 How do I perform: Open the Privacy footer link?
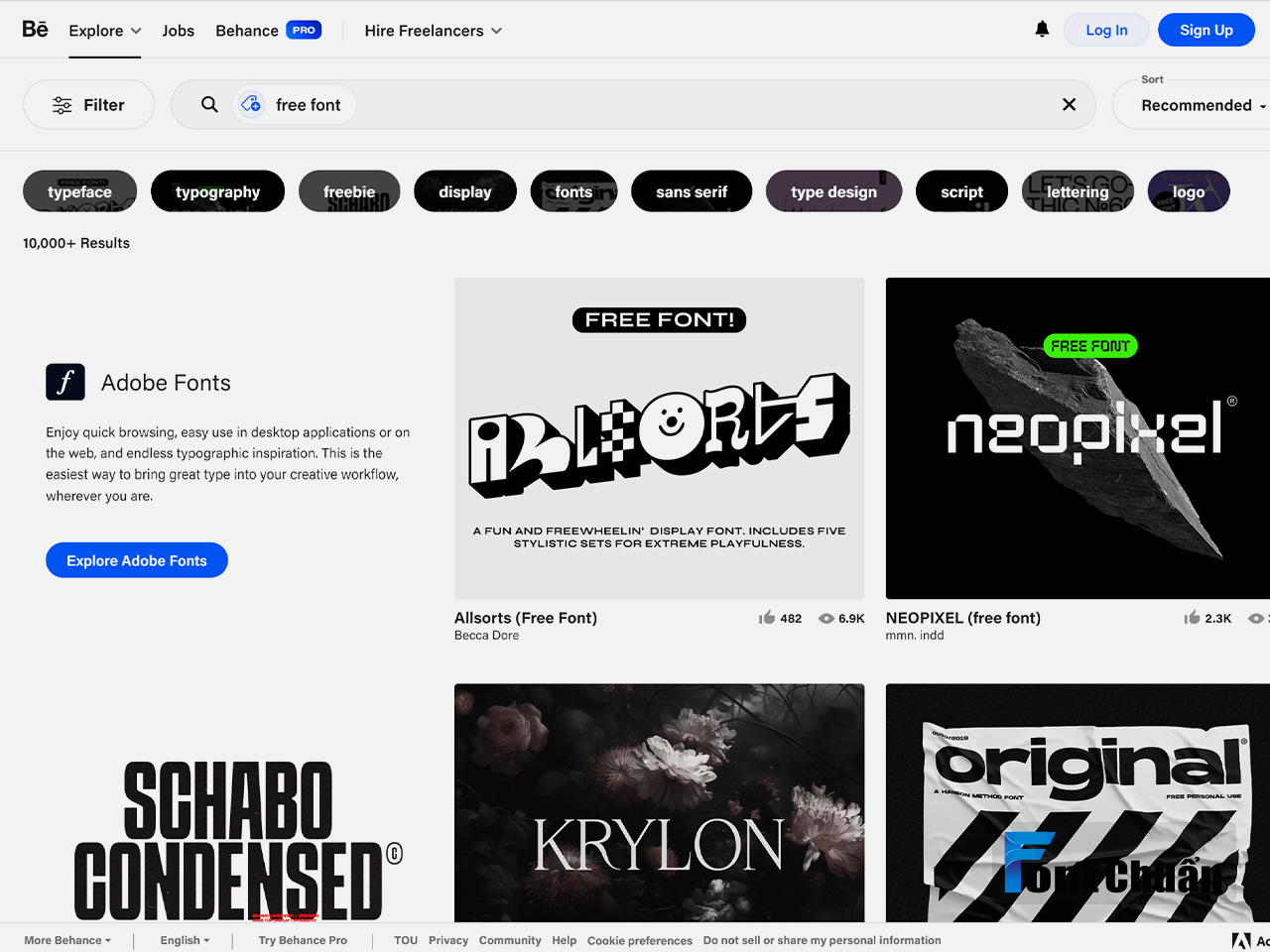[448, 940]
